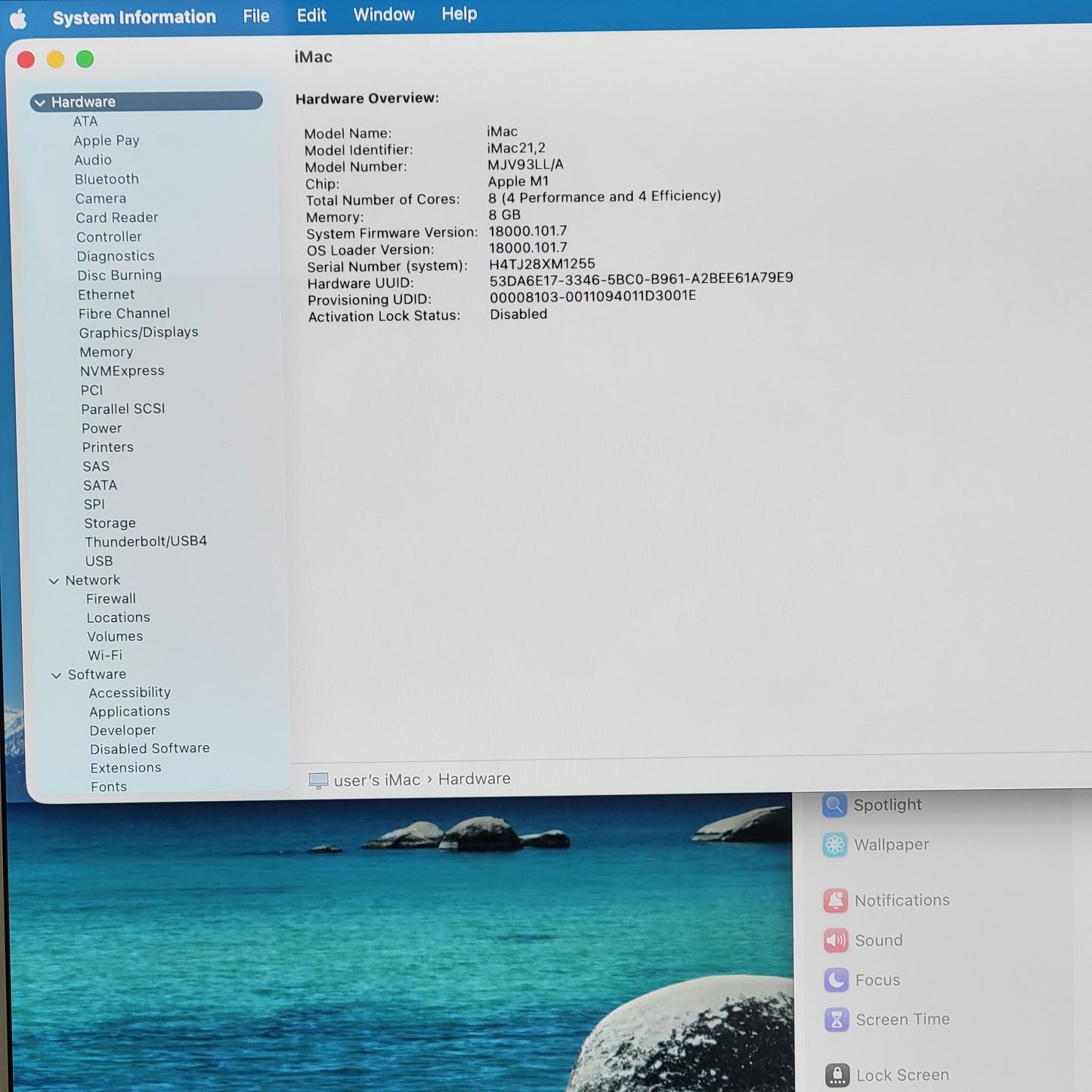
Task: Open the Window menu
Action: point(384,14)
